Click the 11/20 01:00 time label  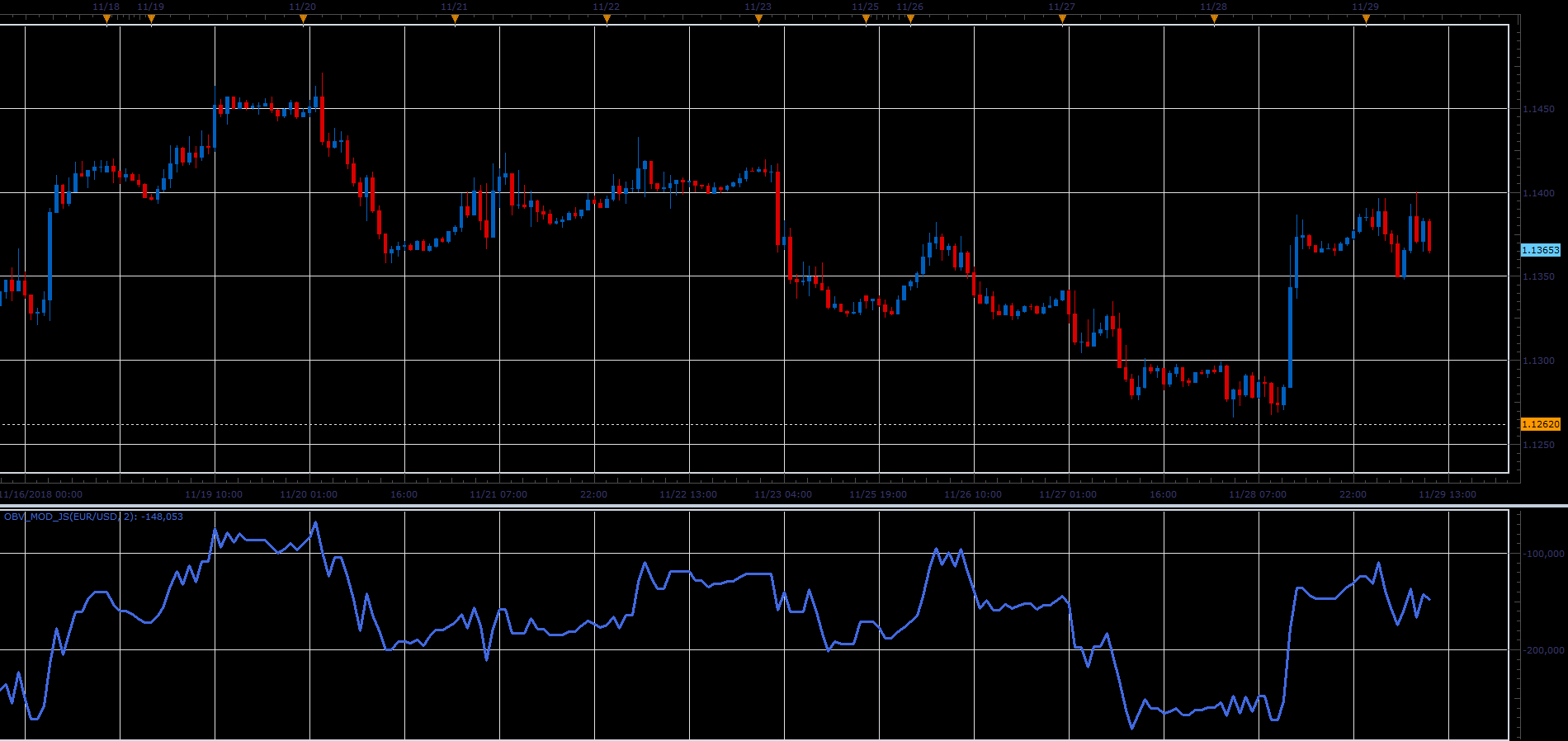(309, 494)
